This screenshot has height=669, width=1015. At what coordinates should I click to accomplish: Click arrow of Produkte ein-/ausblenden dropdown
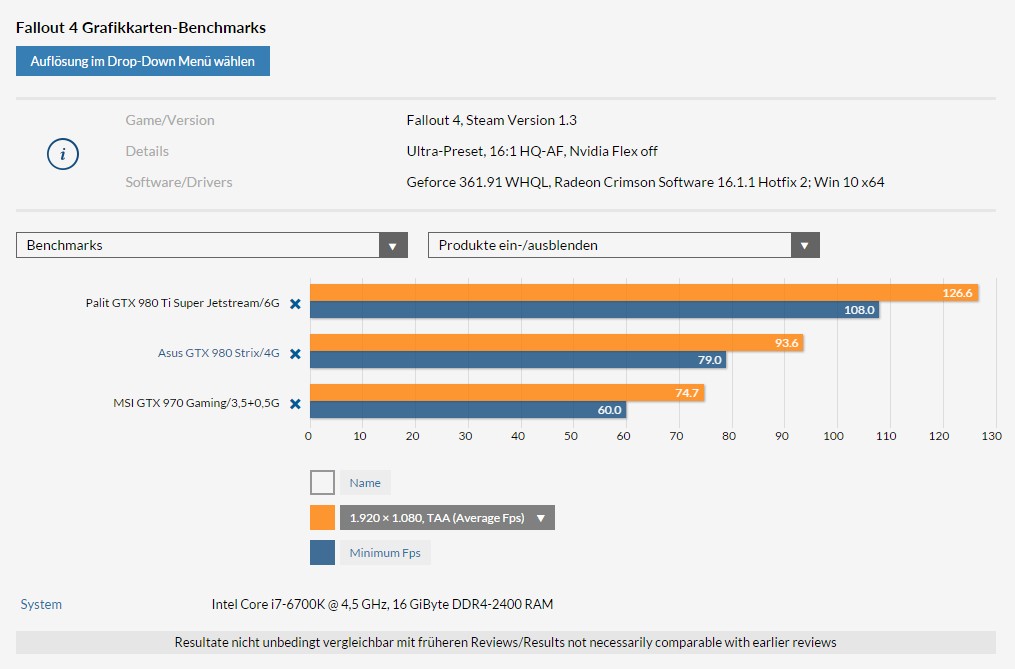[805, 245]
